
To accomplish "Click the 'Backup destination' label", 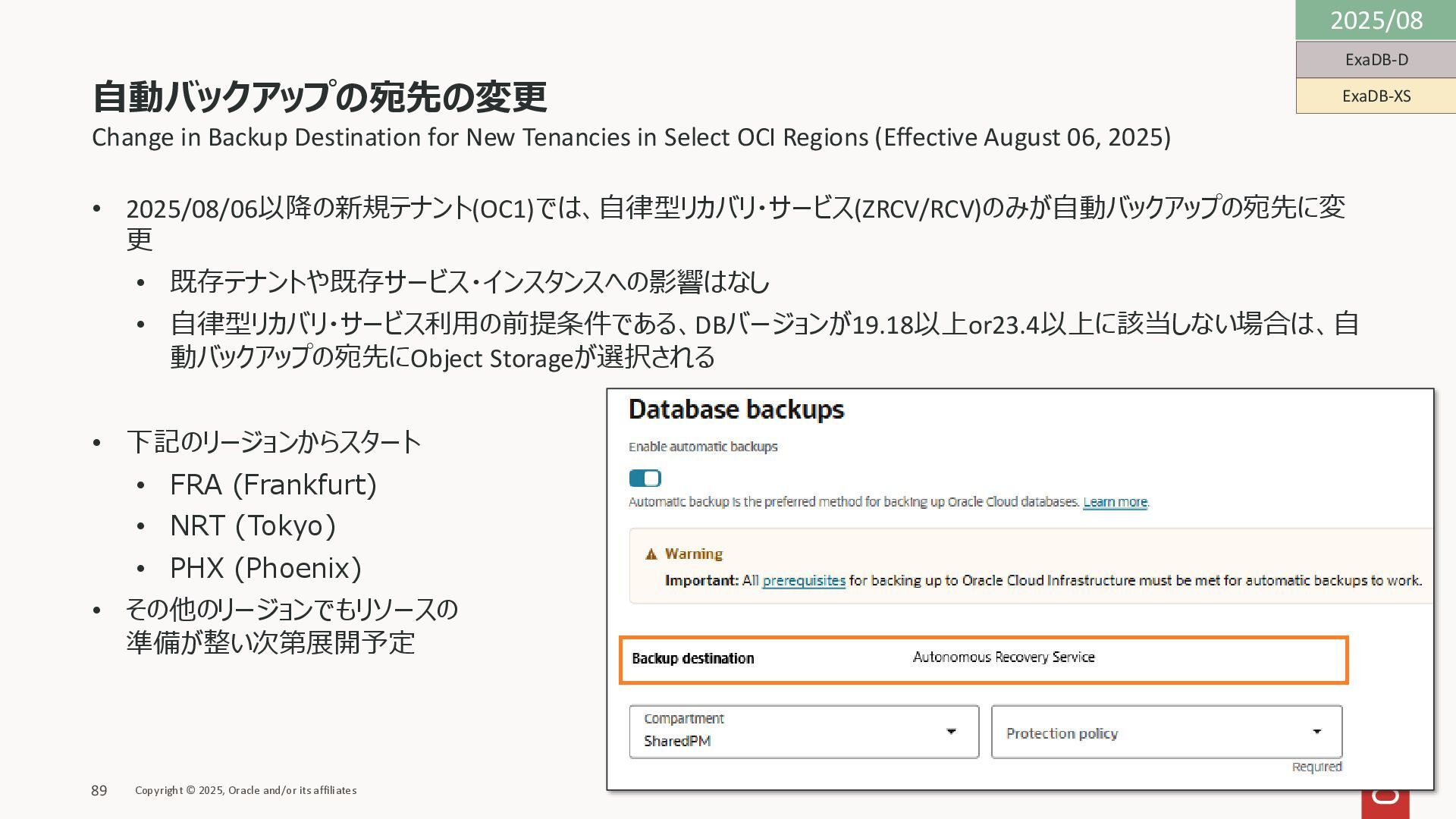I will tap(692, 658).
